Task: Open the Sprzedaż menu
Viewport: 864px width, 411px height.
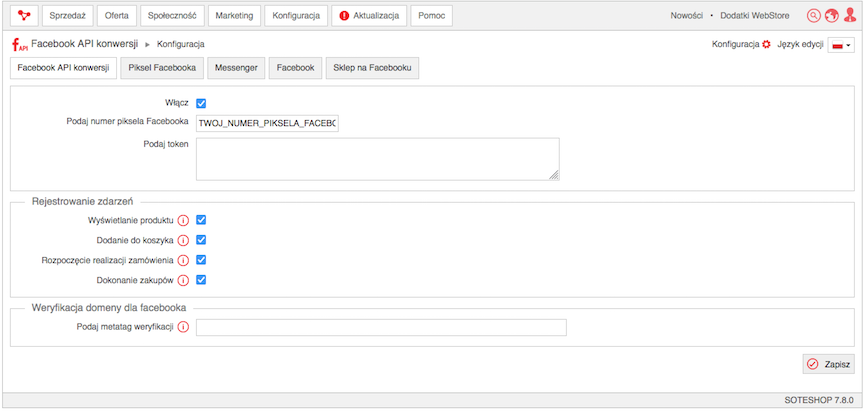Action: [x=67, y=16]
